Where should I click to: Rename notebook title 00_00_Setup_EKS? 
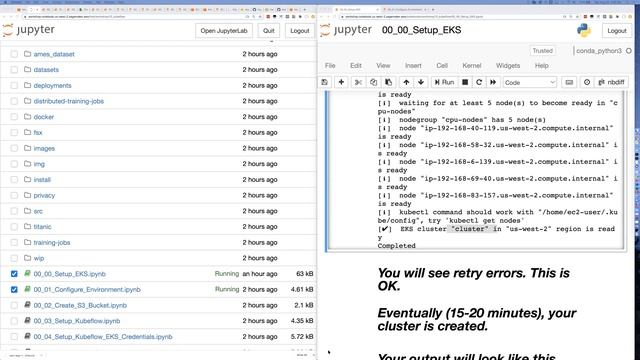pyautogui.click(x=421, y=30)
